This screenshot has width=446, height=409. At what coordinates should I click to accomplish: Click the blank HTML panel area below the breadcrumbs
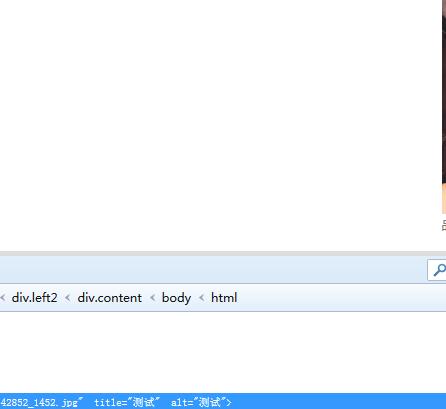coord(223,352)
